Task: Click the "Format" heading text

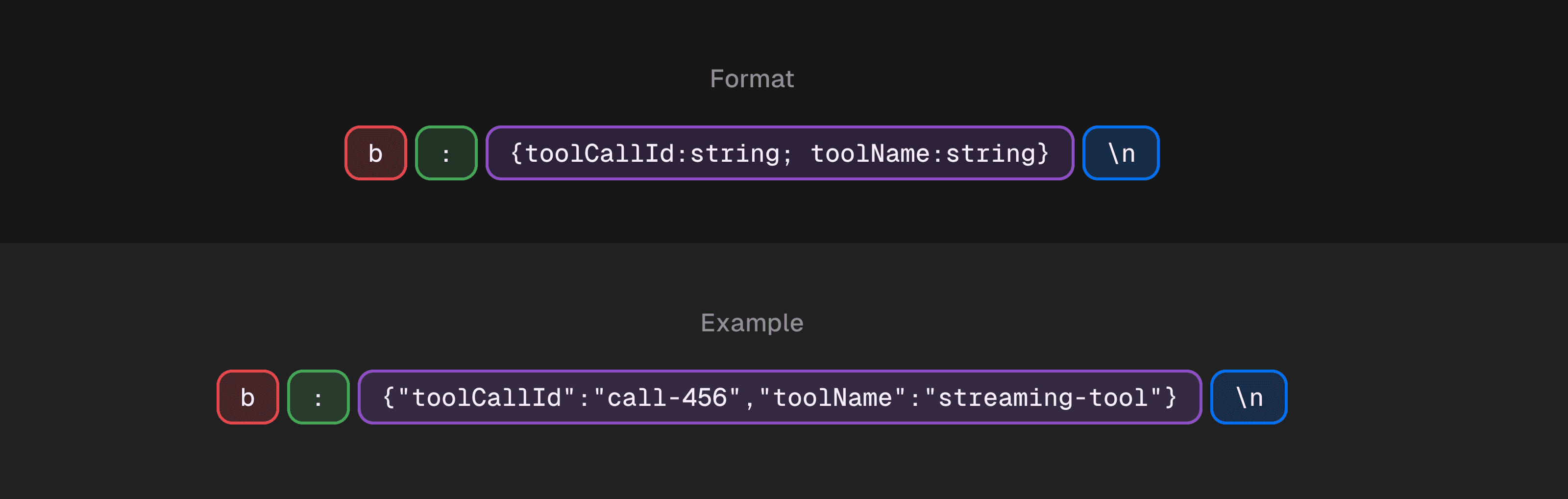Action: [752, 78]
